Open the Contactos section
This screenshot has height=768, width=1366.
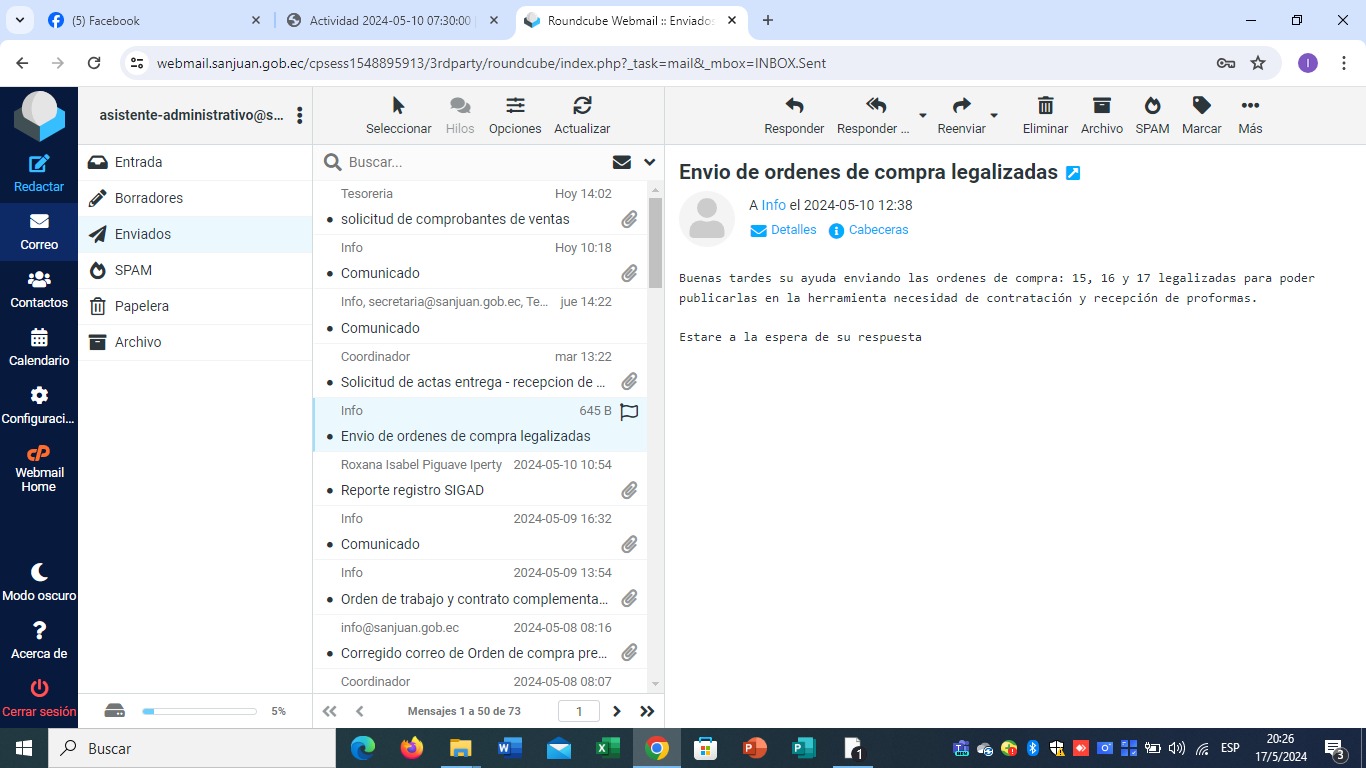pos(39,281)
